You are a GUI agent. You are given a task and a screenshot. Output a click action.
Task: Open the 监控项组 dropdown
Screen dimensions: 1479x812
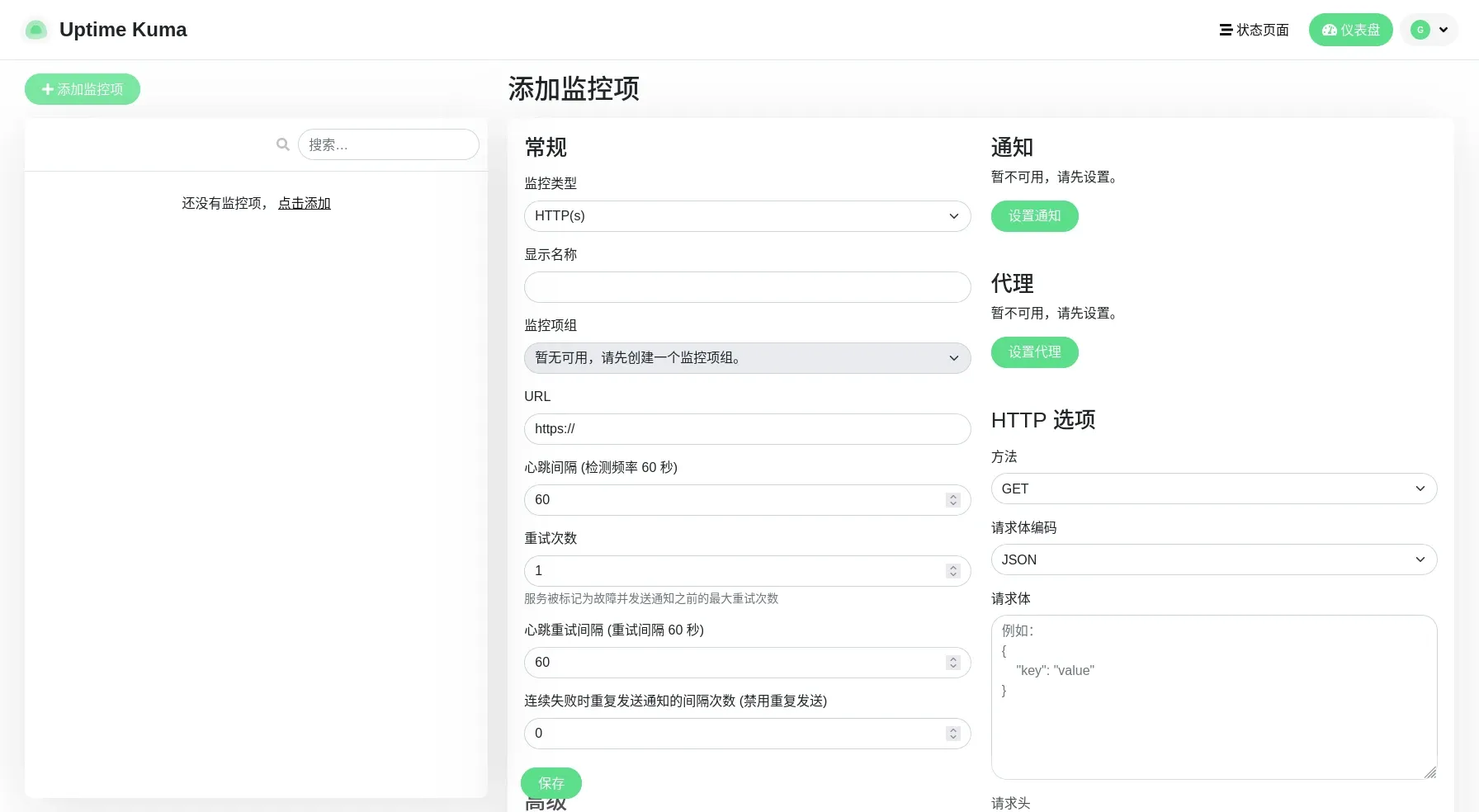tap(747, 358)
